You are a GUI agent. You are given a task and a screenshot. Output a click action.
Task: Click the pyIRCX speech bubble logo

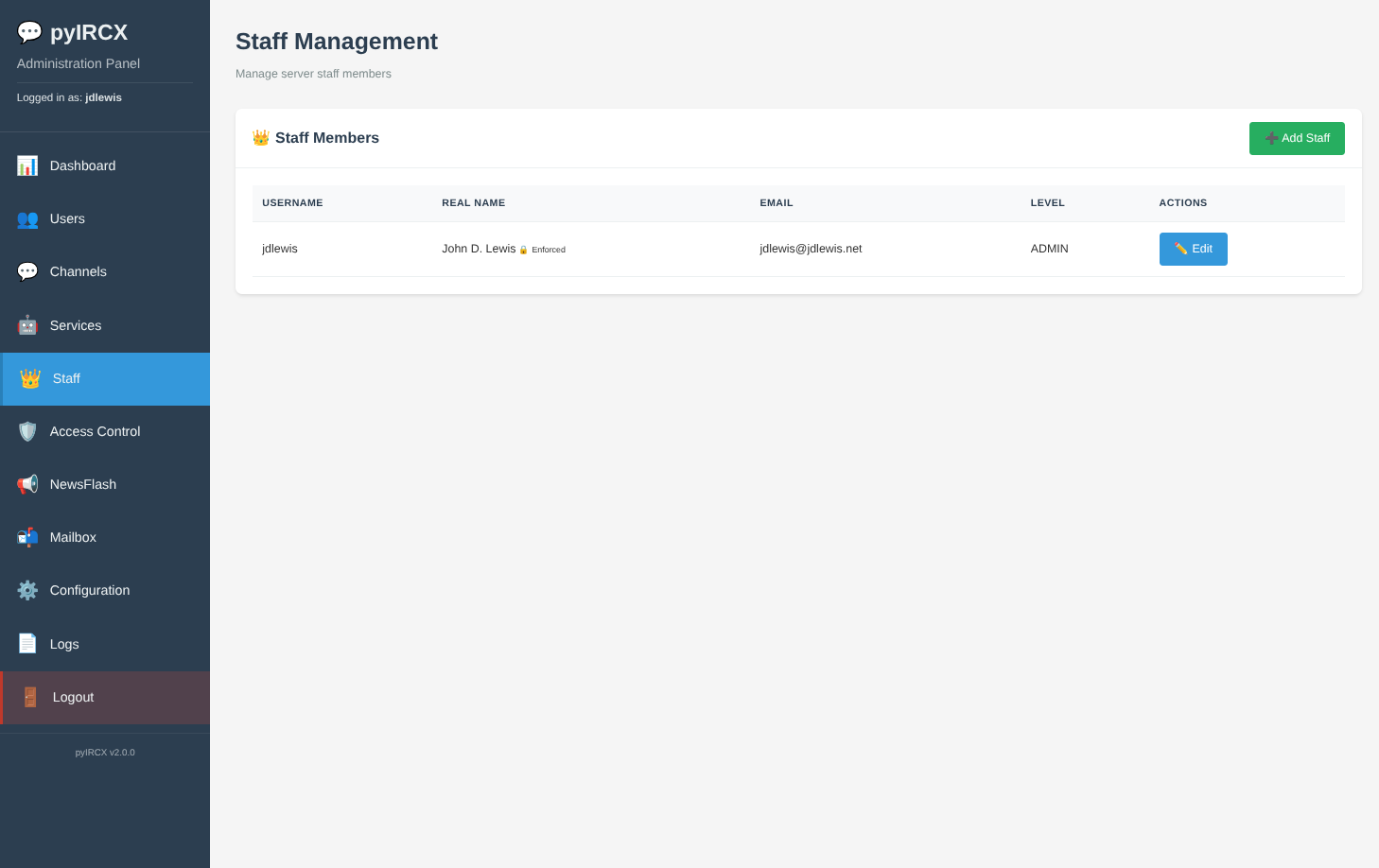click(x=29, y=31)
